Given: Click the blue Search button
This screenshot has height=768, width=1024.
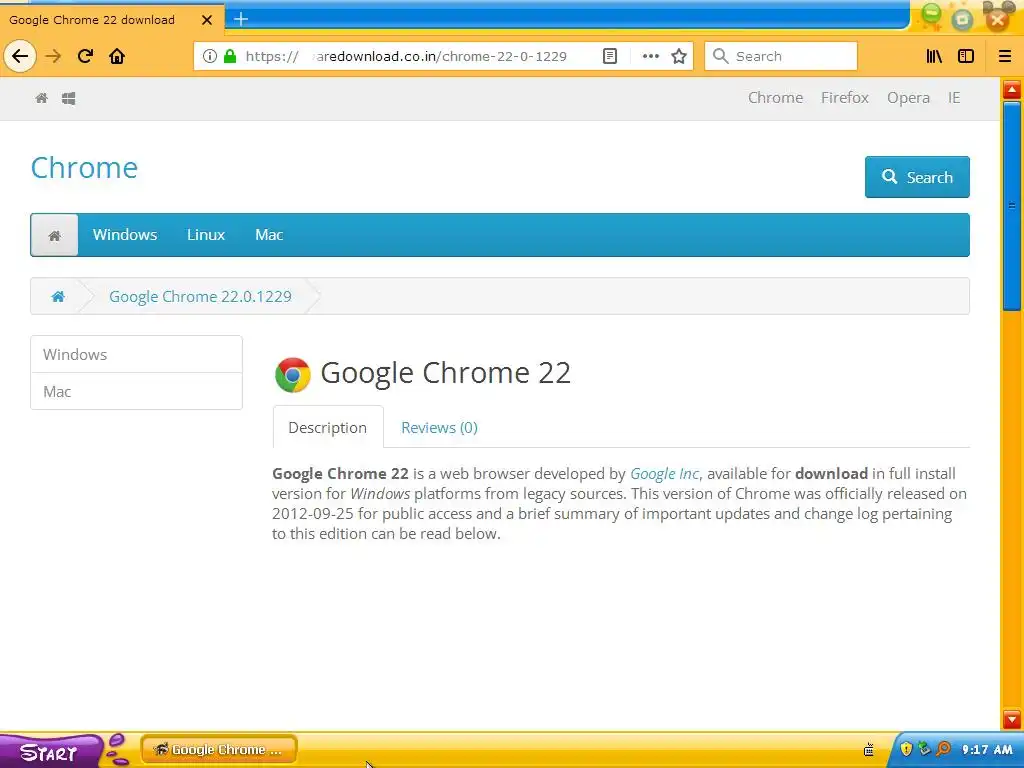Looking at the screenshot, I should click(917, 177).
